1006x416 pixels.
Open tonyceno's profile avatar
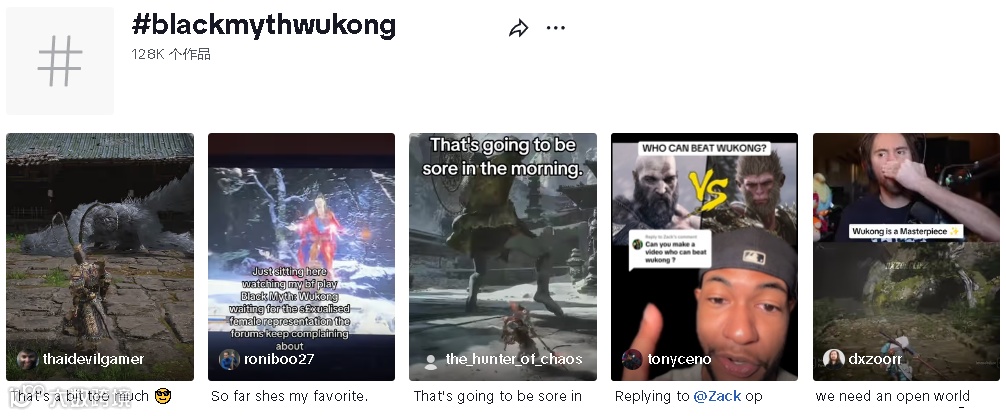[633, 360]
